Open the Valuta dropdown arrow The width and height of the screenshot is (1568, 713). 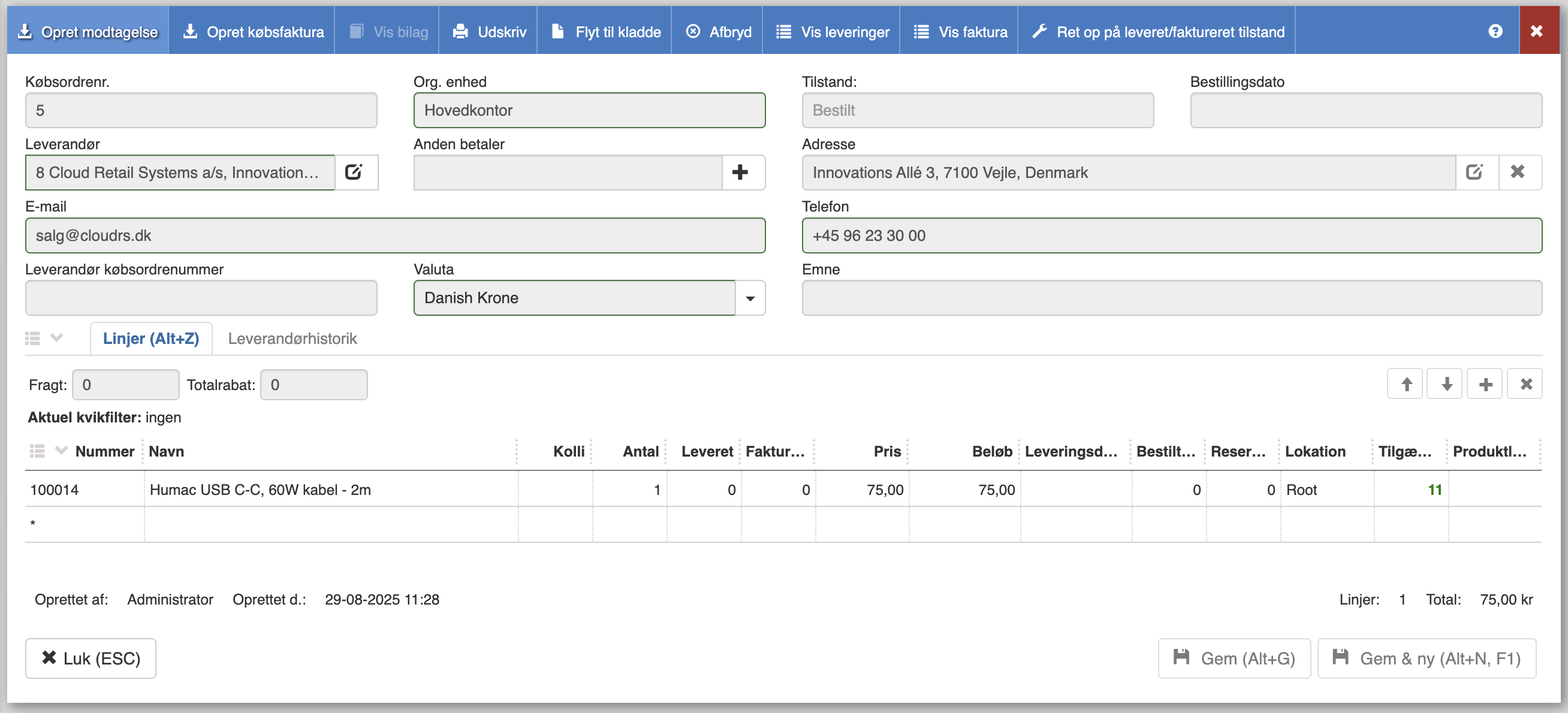pos(750,298)
